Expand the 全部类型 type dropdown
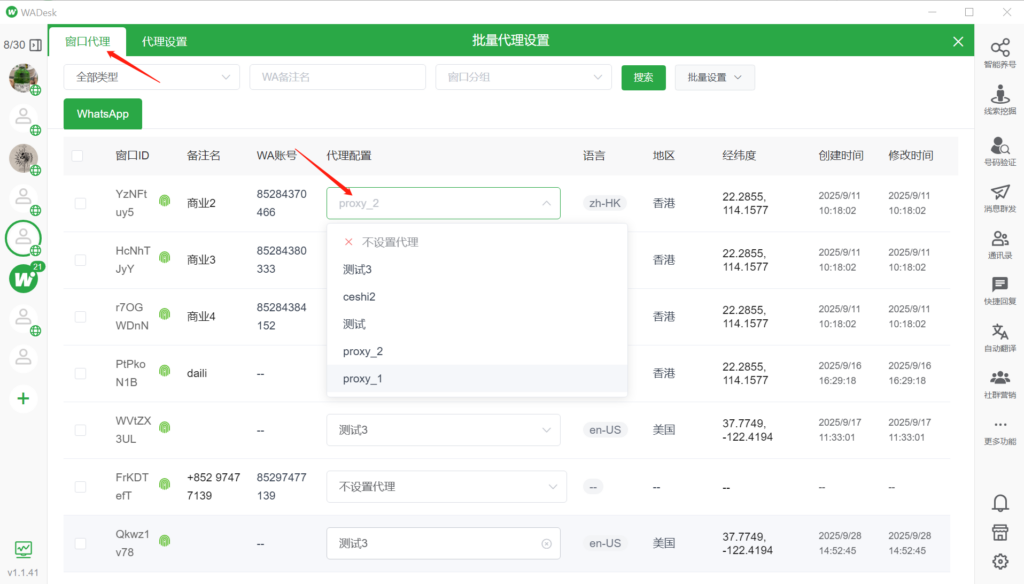The width and height of the screenshot is (1024, 584). point(151,77)
